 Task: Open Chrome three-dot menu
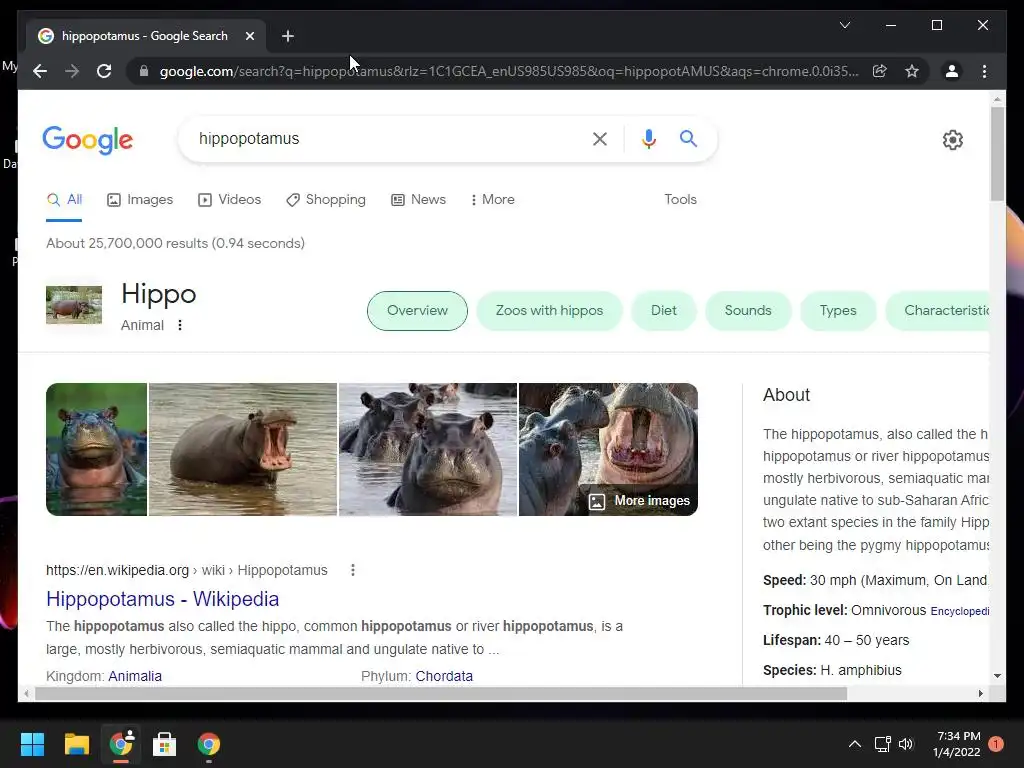point(984,71)
